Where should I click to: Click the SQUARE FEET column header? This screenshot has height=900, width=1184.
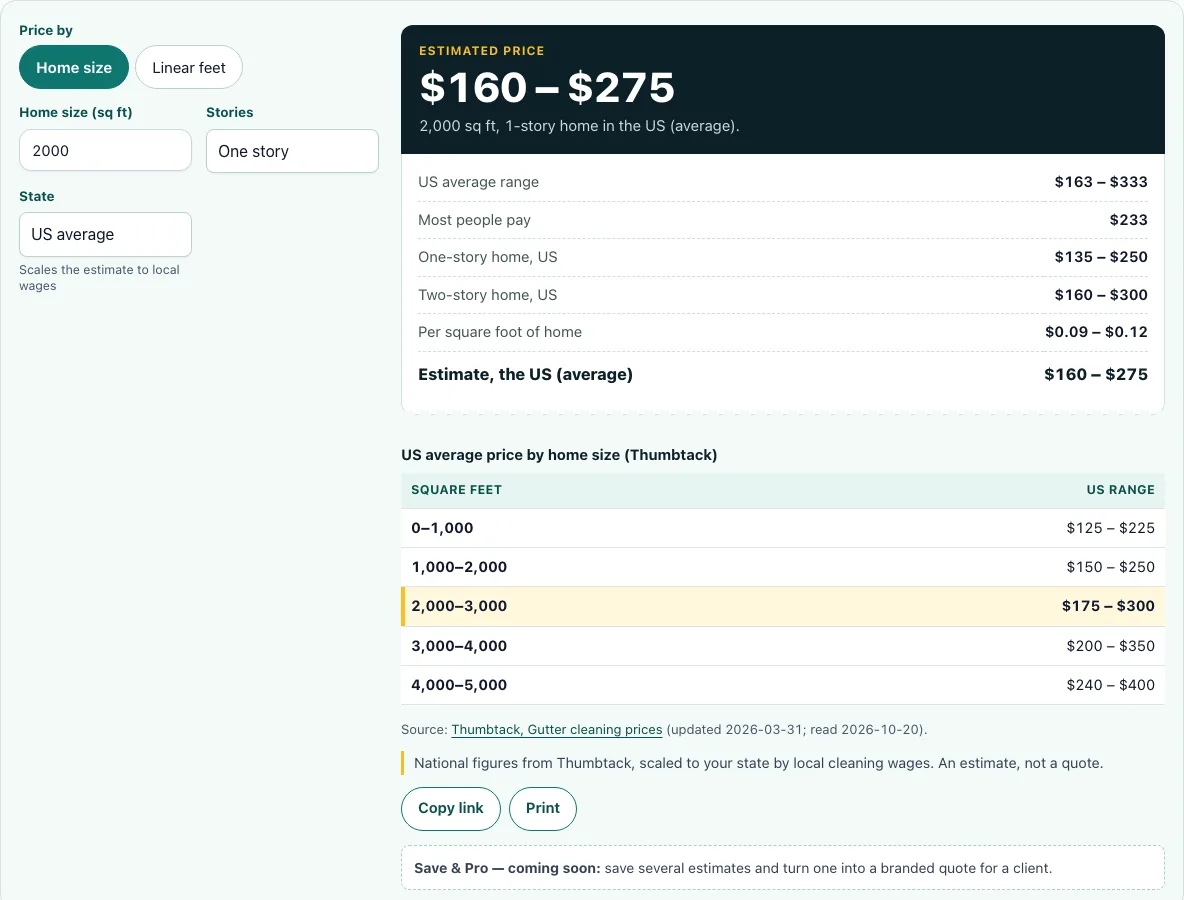[x=456, y=490]
